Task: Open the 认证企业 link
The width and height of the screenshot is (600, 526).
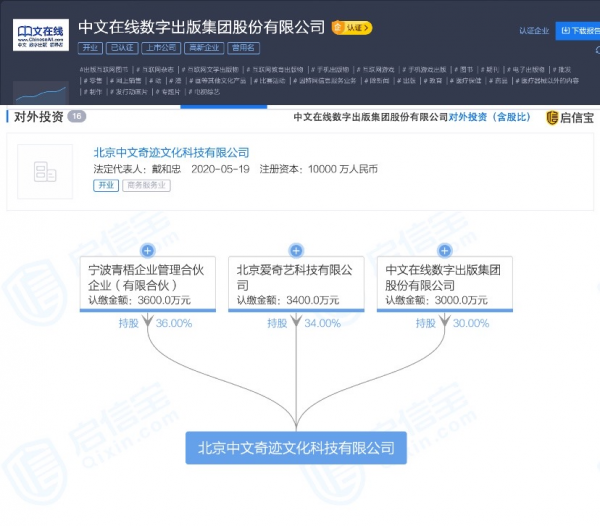Action: click(x=534, y=31)
